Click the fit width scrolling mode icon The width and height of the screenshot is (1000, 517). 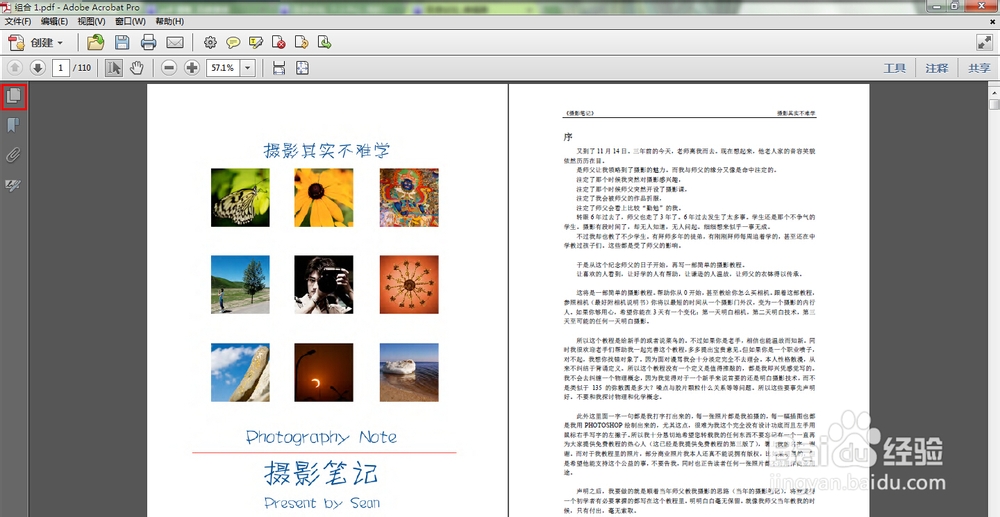279,68
